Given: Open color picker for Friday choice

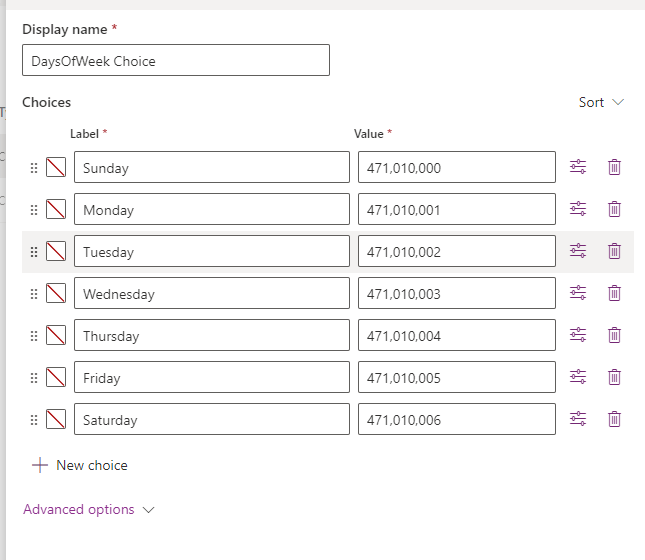Looking at the screenshot, I should pyautogui.click(x=56, y=377).
